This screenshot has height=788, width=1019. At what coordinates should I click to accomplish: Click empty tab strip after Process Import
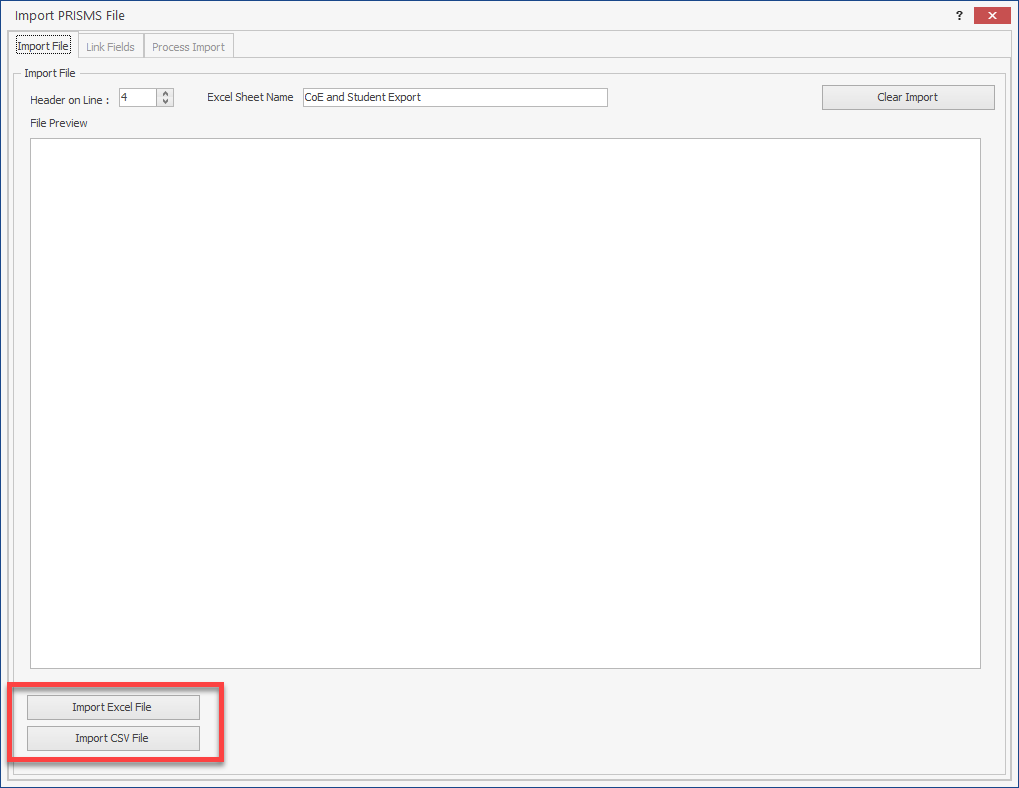coord(600,47)
